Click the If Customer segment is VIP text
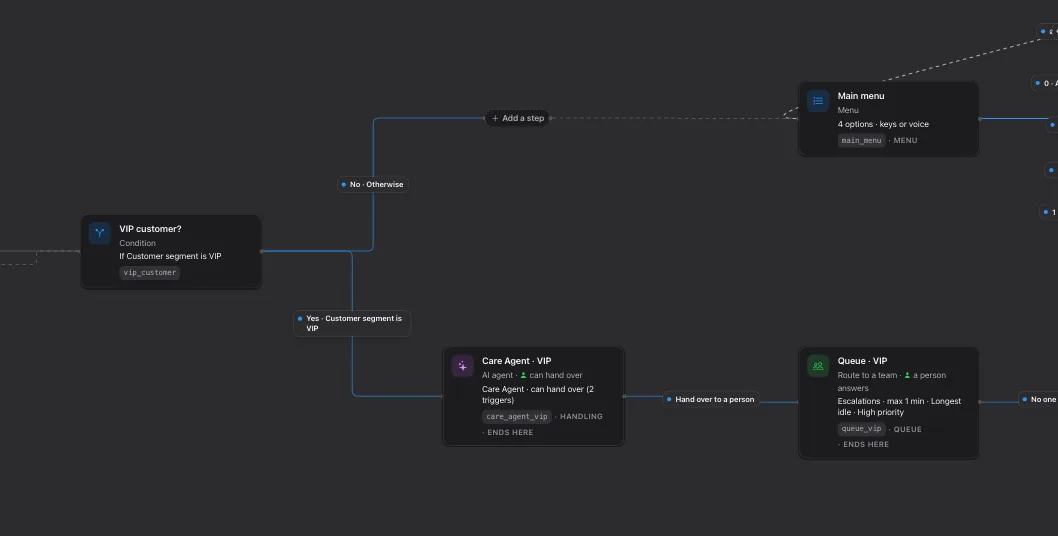1058x536 pixels. (x=170, y=257)
